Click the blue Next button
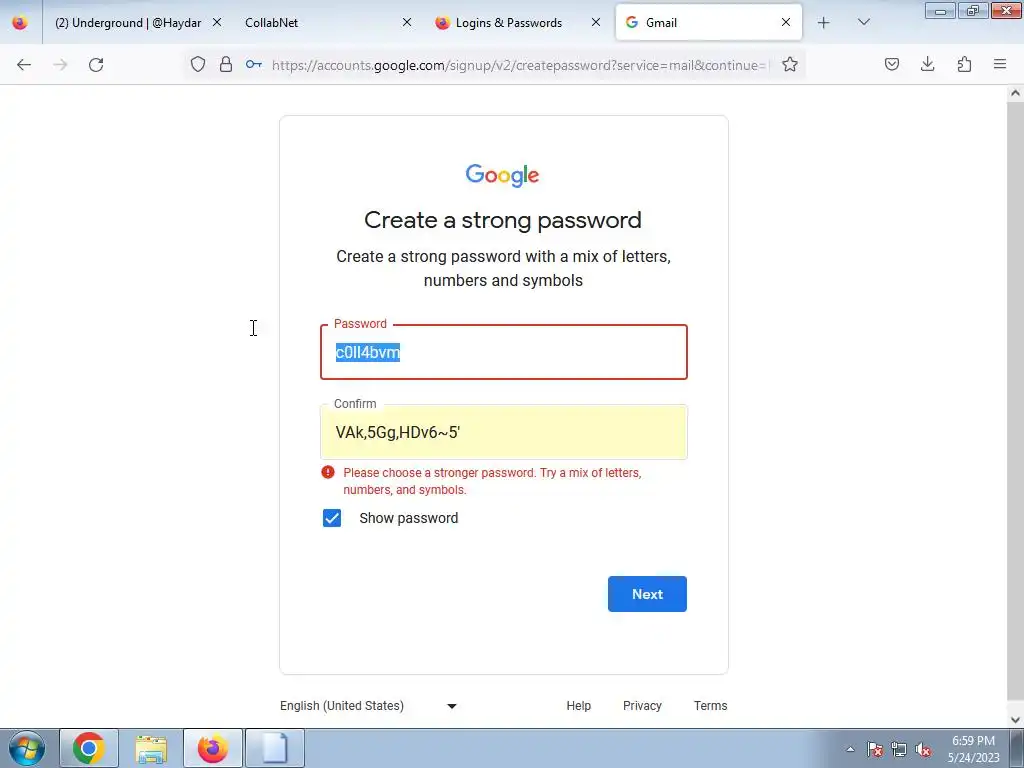Image resolution: width=1024 pixels, height=768 pixels. [x=647, y=594]
